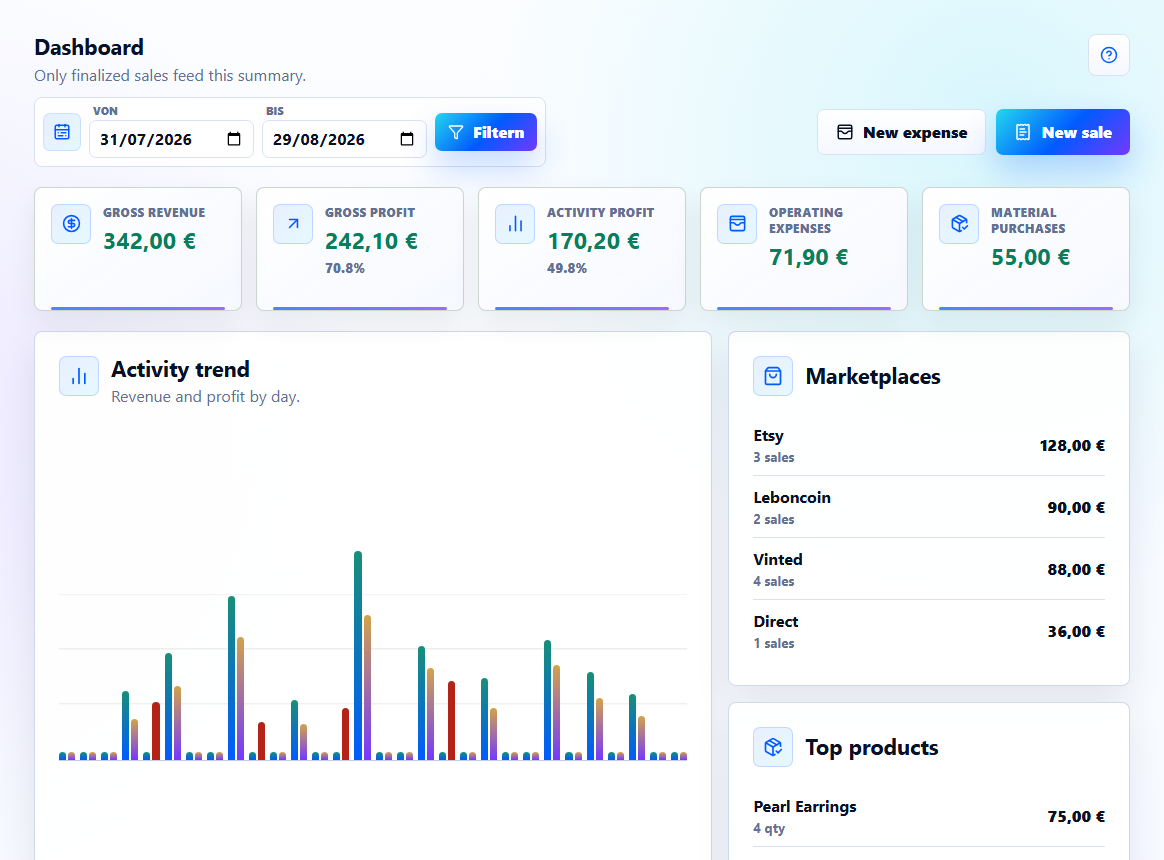Image resolution: width=1164 pixels, height=860 pixels.
Task: Click the BIS date field 29/08/2026
Action: pyautogui.click(x=344, y=139)
